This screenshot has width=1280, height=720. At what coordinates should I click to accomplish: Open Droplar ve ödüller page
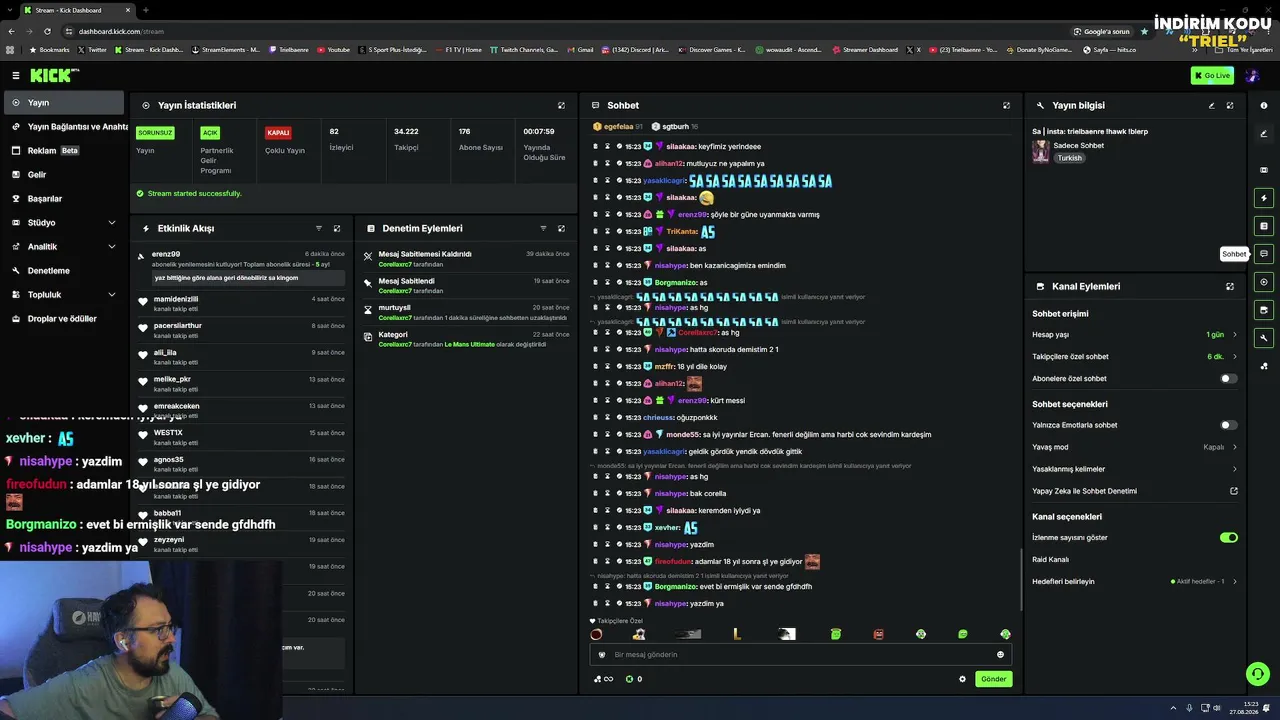click(64, 319)
